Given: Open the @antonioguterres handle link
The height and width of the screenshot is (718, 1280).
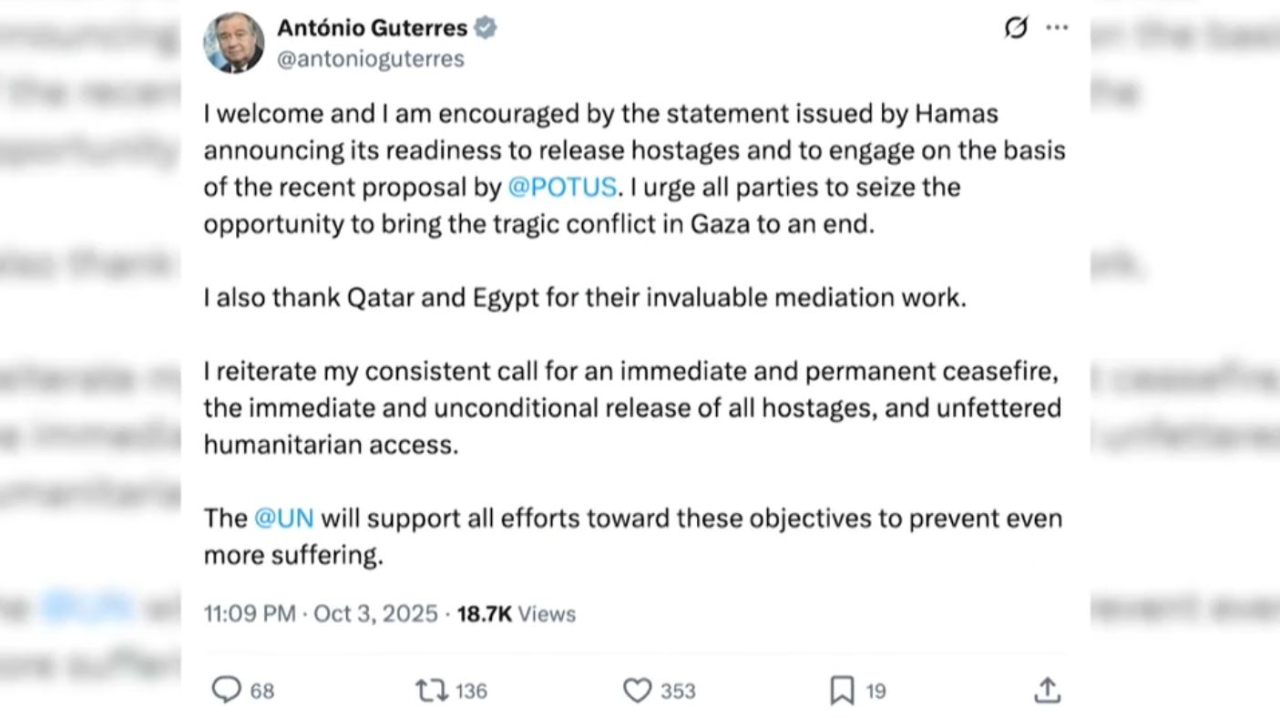Looking at the screenshot, I should click(x=370, y=59).
